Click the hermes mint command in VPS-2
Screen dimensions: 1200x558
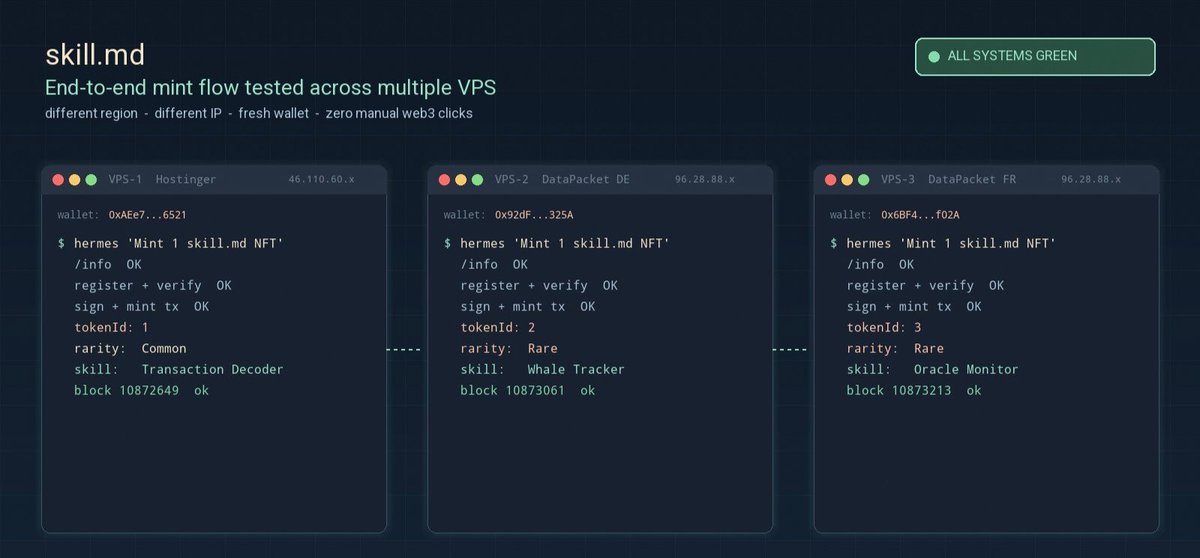point(557,243)
